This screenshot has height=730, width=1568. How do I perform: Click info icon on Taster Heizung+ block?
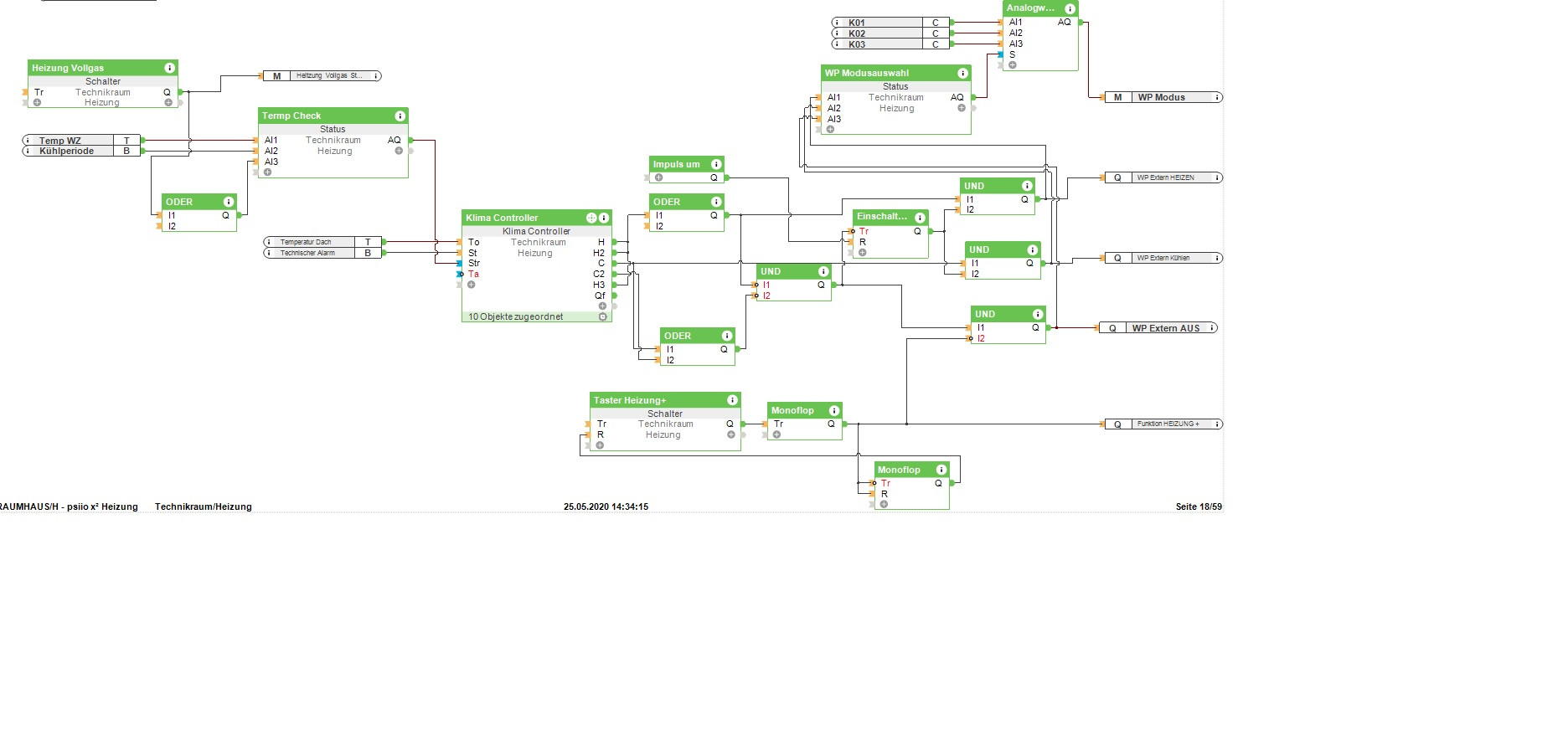click(x=732, y=400)
